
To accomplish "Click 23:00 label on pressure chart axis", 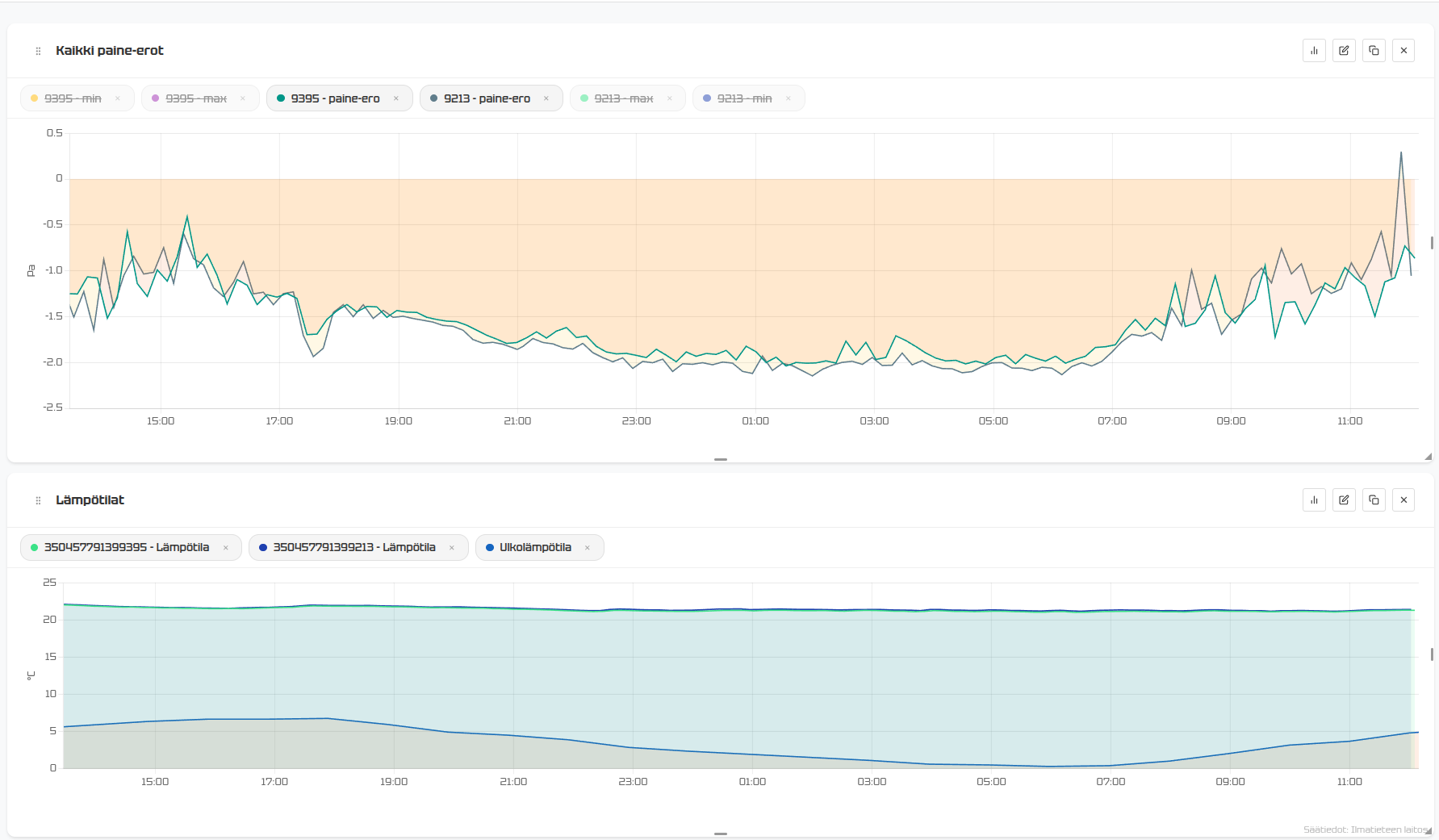I will (x=636, y=421).
